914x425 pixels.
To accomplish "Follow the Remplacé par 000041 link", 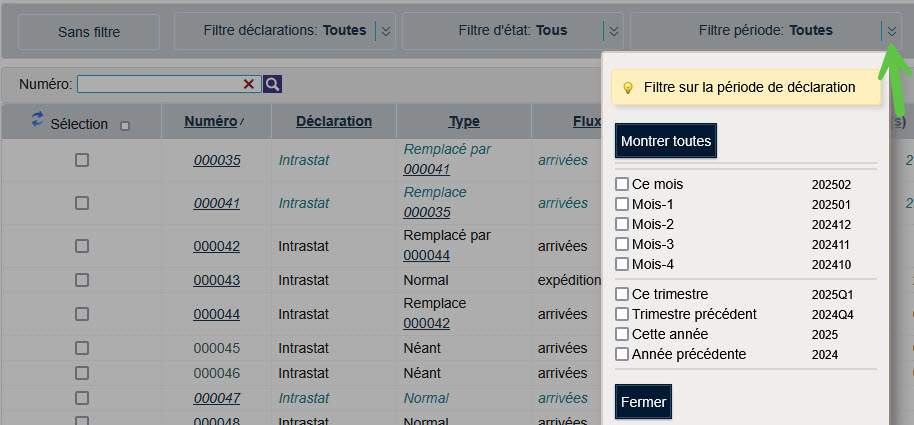I will pos(427,170).
